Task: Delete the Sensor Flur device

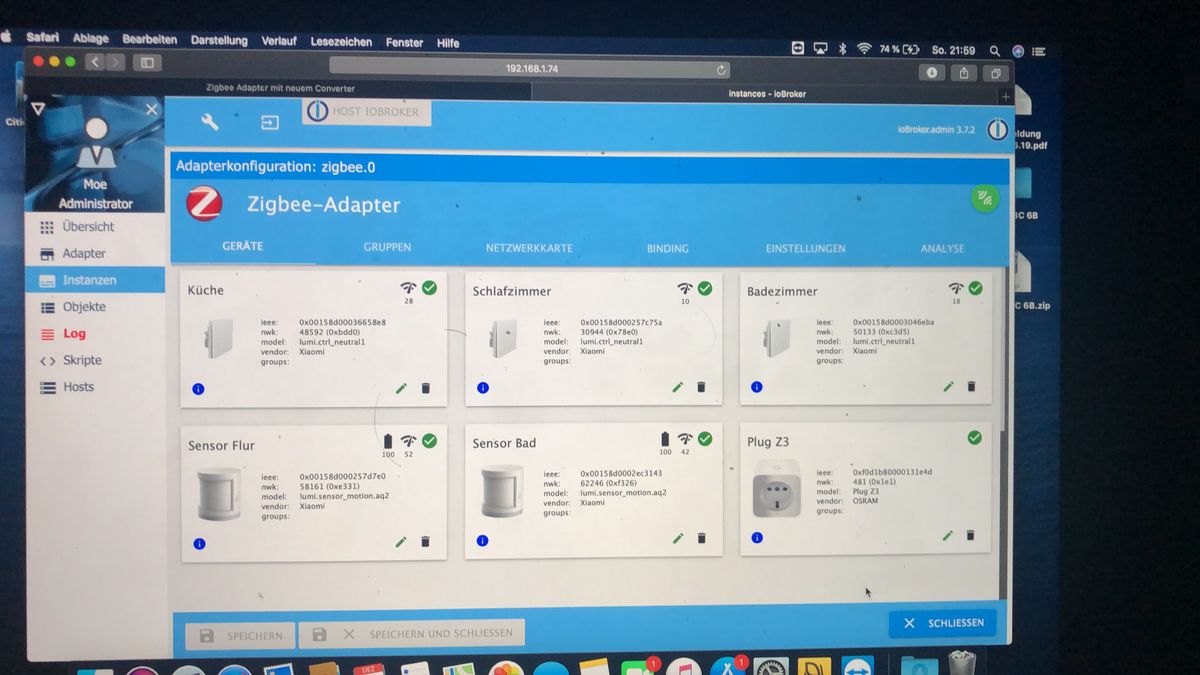Action: [x=425, y=541]
